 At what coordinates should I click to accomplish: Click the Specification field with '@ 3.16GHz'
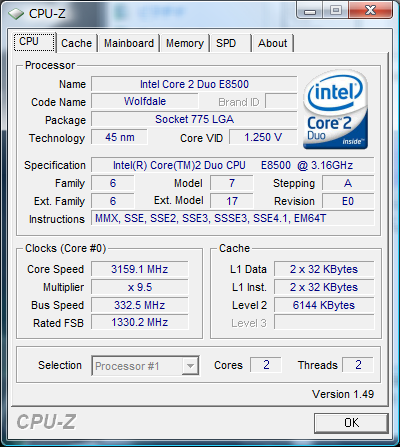pos(233,165)
